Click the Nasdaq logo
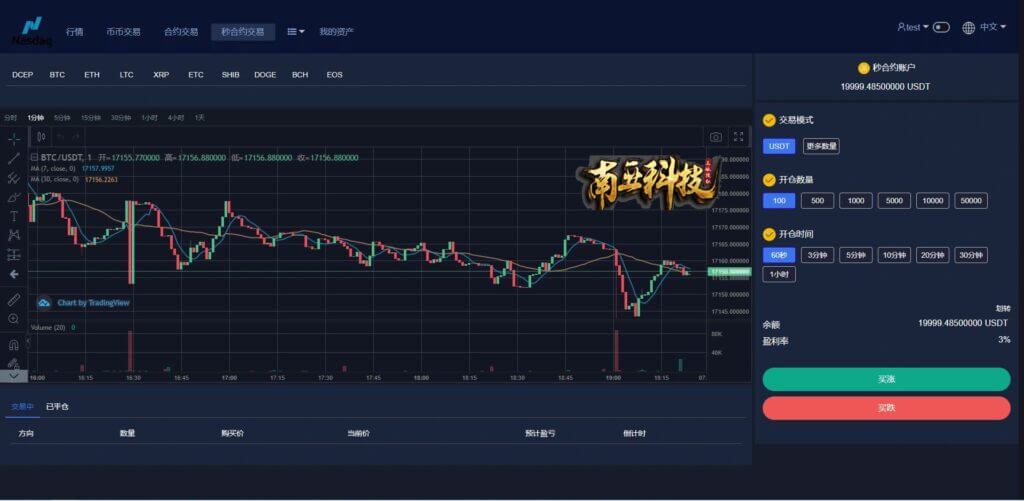Image resolution: width=1024 pixels, height=501 pixels. tap(31, 31)
